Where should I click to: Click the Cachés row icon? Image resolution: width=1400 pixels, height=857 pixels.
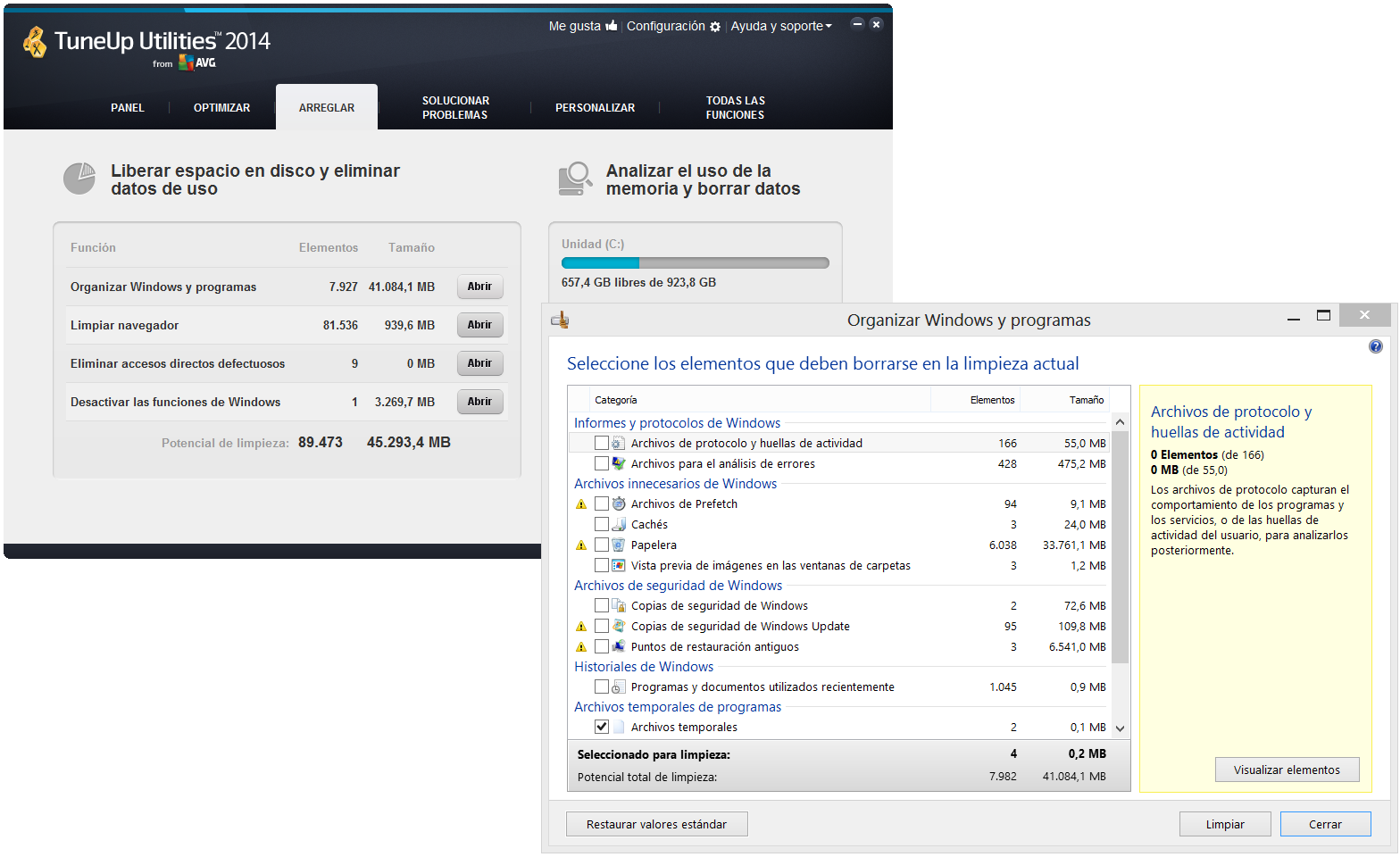click(x=619, y=524)
